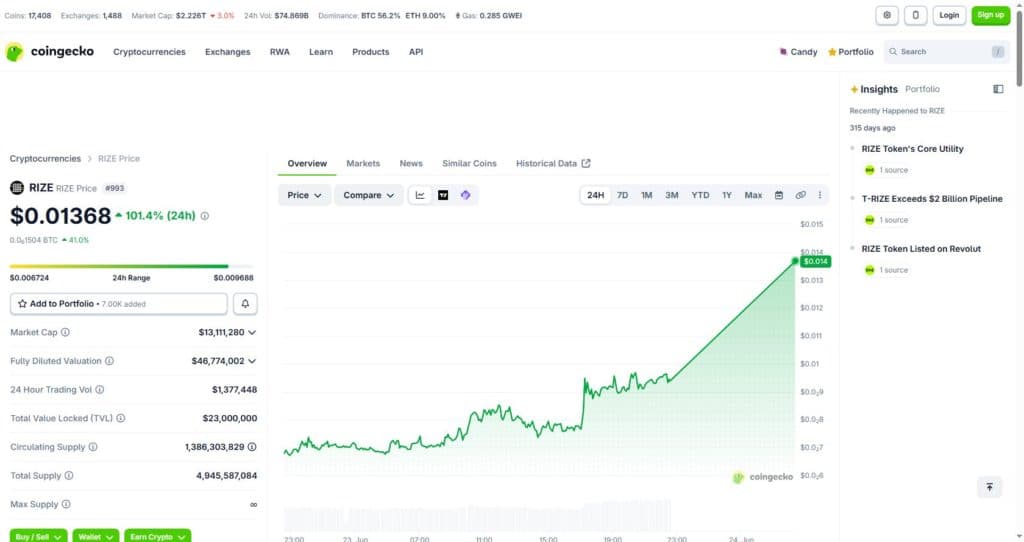Click the 24h Range progress bar

pos(131,266)
